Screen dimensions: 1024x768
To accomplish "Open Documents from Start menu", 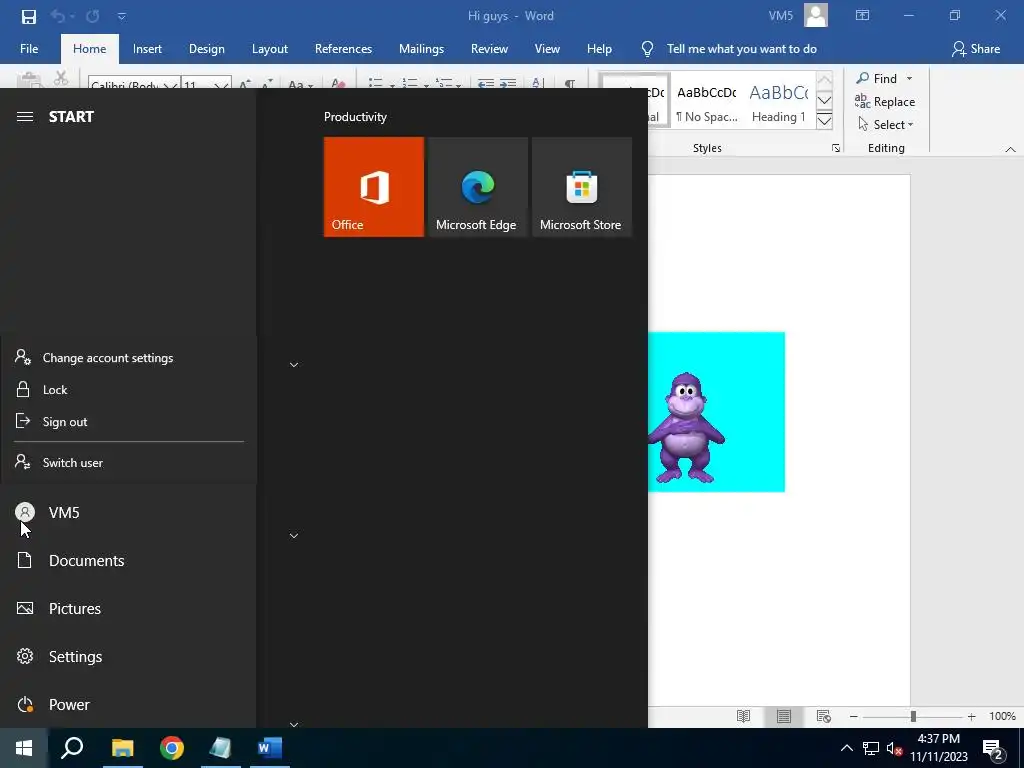I will [x=128, y=560].
